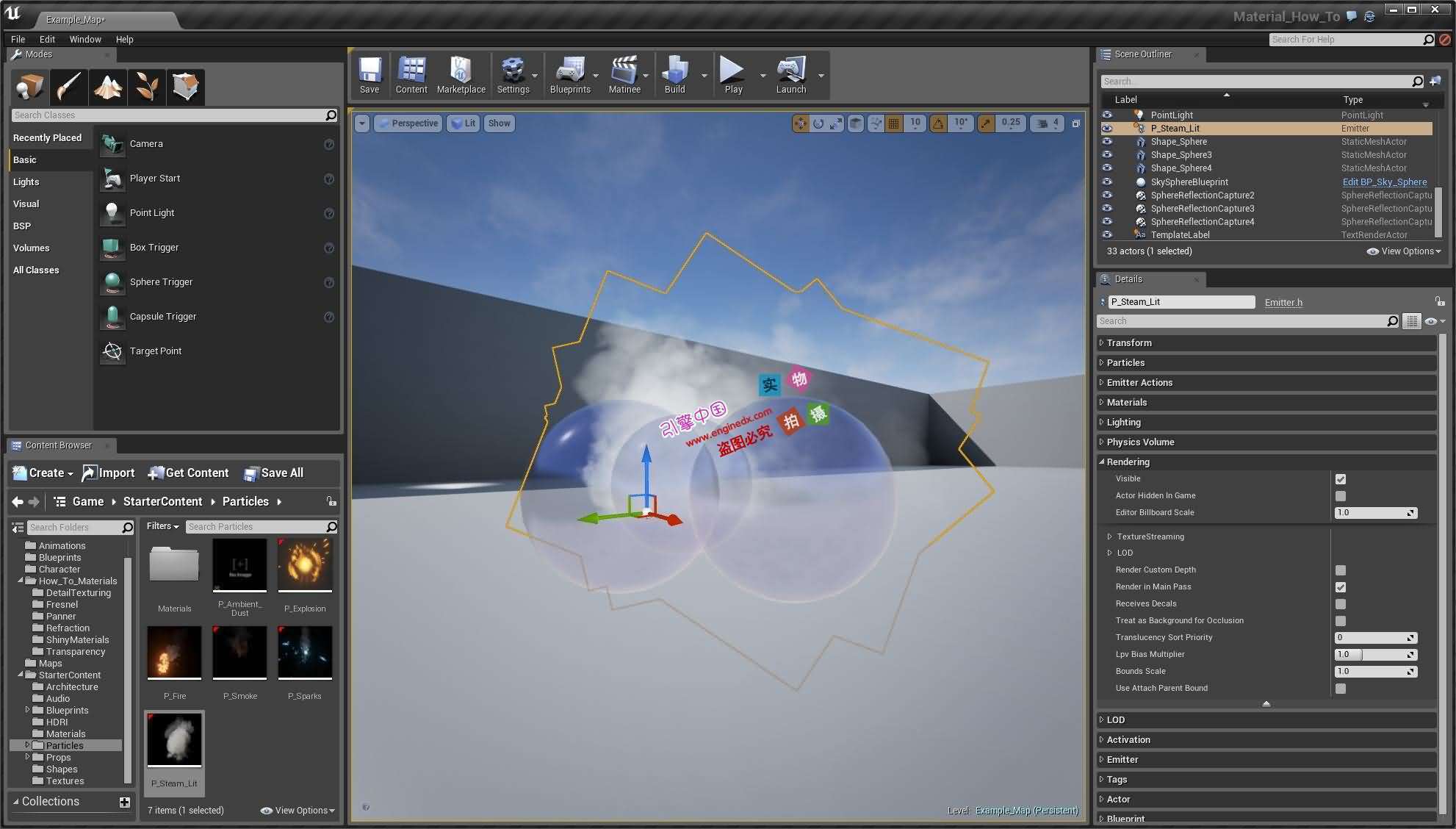The width and height of the screenshot is (1456, 829).
Task: Maximize the viewport with corner icon
Action: tap(1076, 123)
